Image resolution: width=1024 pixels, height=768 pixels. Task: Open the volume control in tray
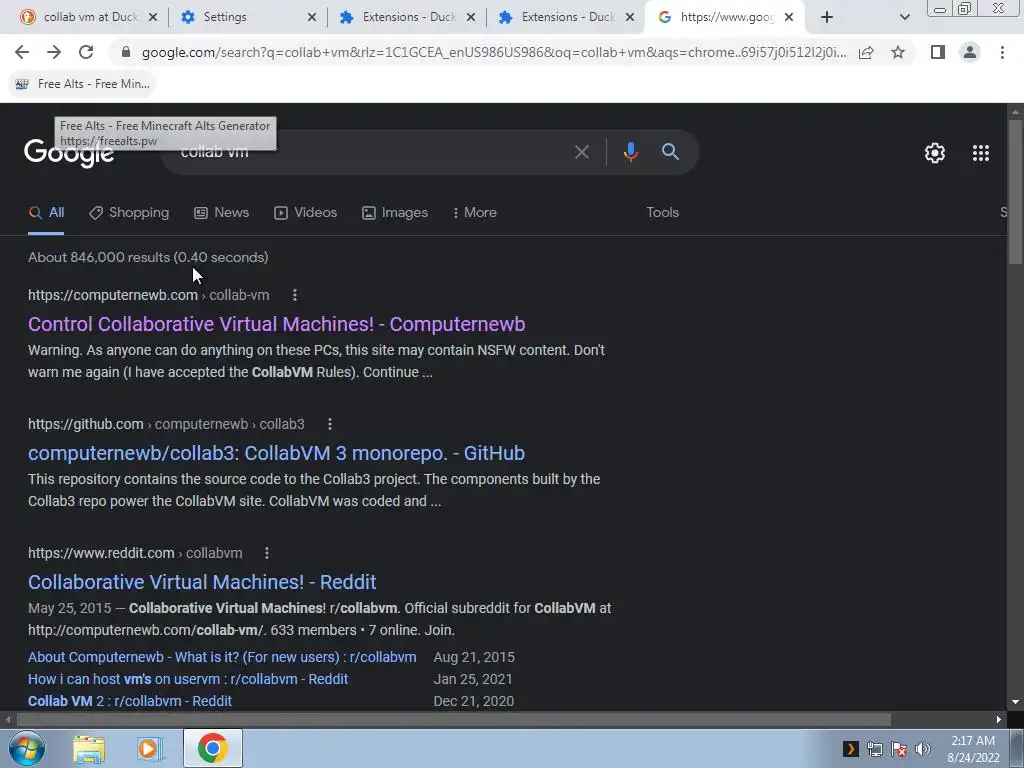[923, 749]
